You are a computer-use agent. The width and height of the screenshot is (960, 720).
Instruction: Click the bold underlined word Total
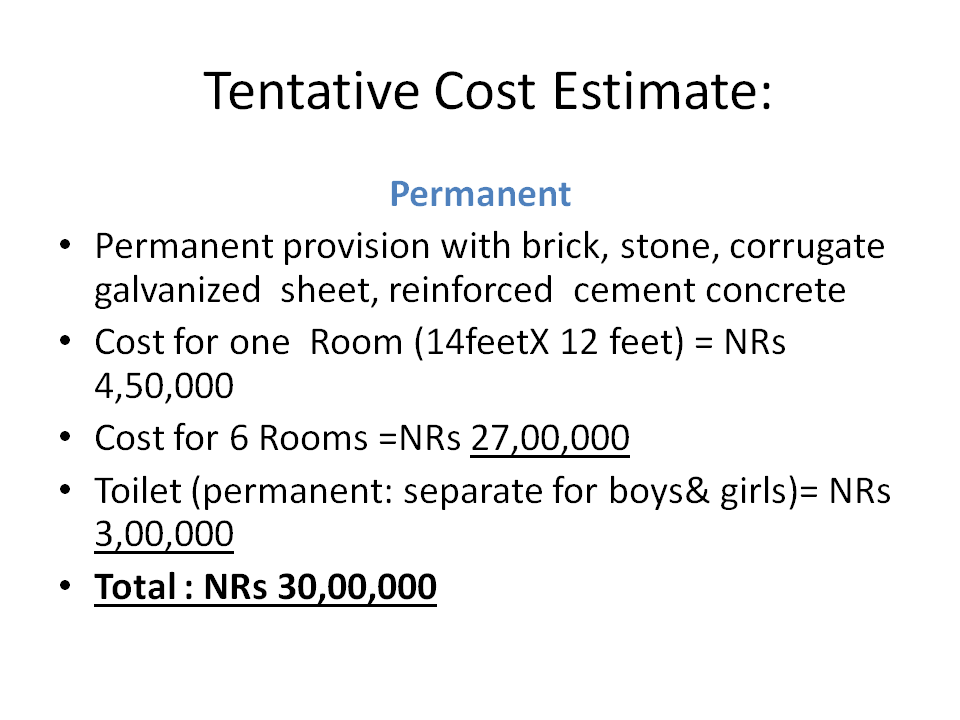[x=135, y=587]
